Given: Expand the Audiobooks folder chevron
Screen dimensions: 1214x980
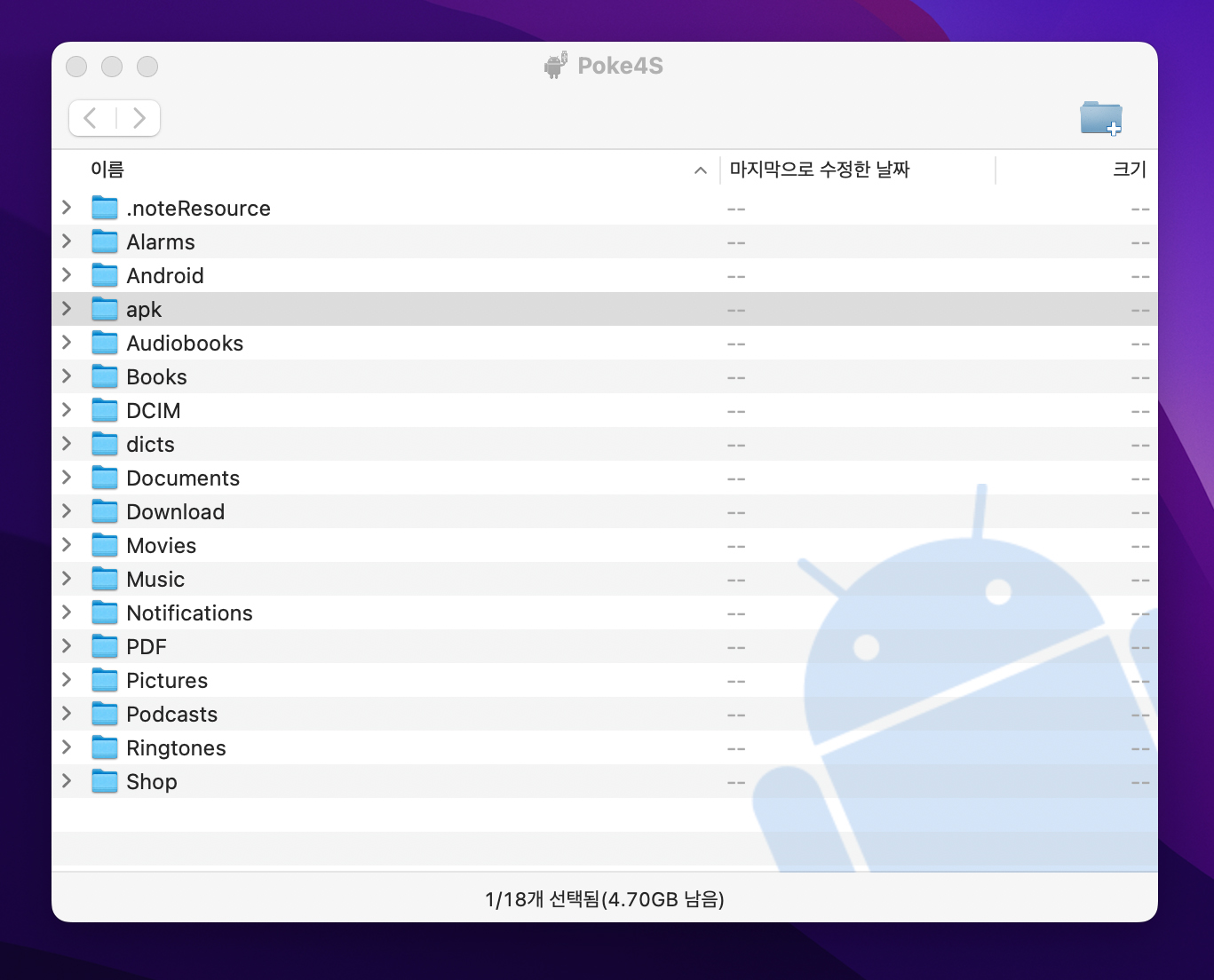Looking at the screenshot, I should click(x=67, y=342).
